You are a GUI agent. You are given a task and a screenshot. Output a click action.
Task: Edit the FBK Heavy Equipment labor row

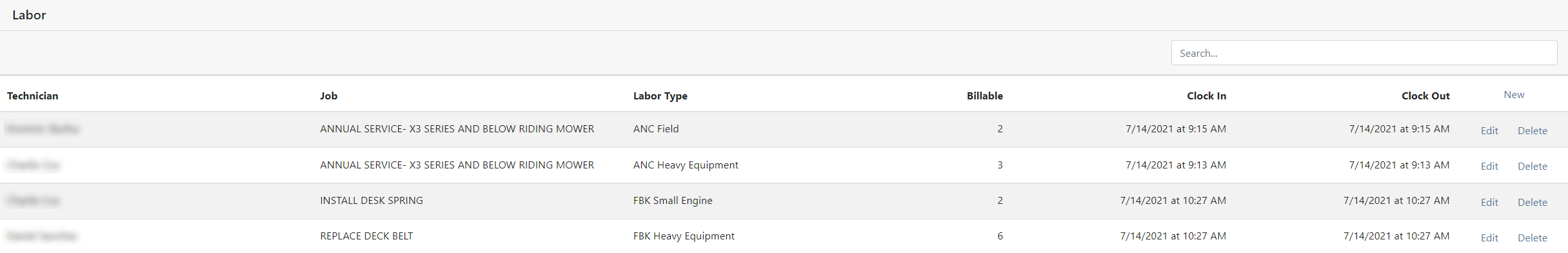(x=1489, y=238)
